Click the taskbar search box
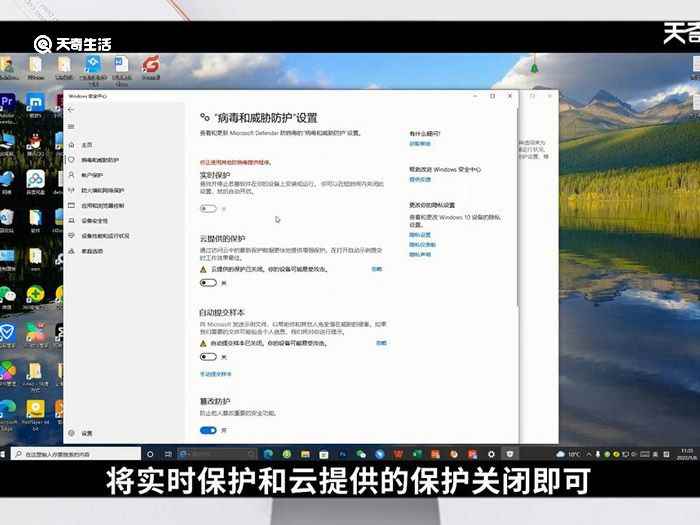 (76, 454)
